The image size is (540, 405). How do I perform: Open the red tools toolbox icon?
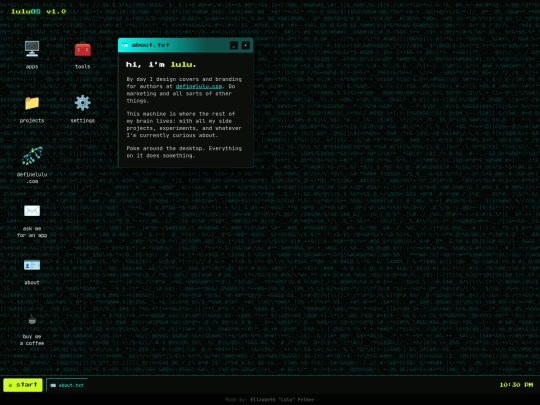[83, 50]
